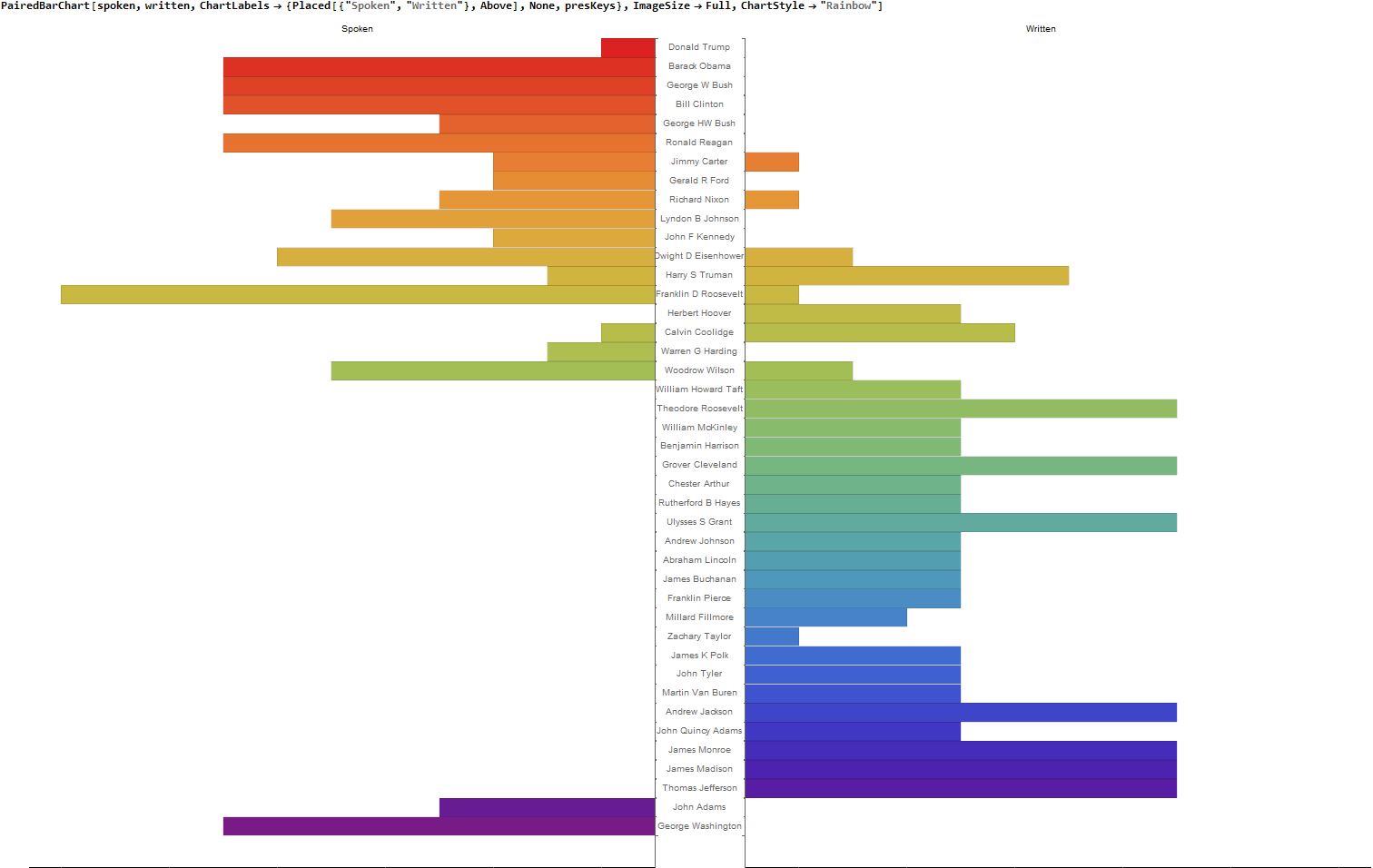Select the "Warren G Harding" label
The image size is (1373, 868).
(x=699, y=351)
